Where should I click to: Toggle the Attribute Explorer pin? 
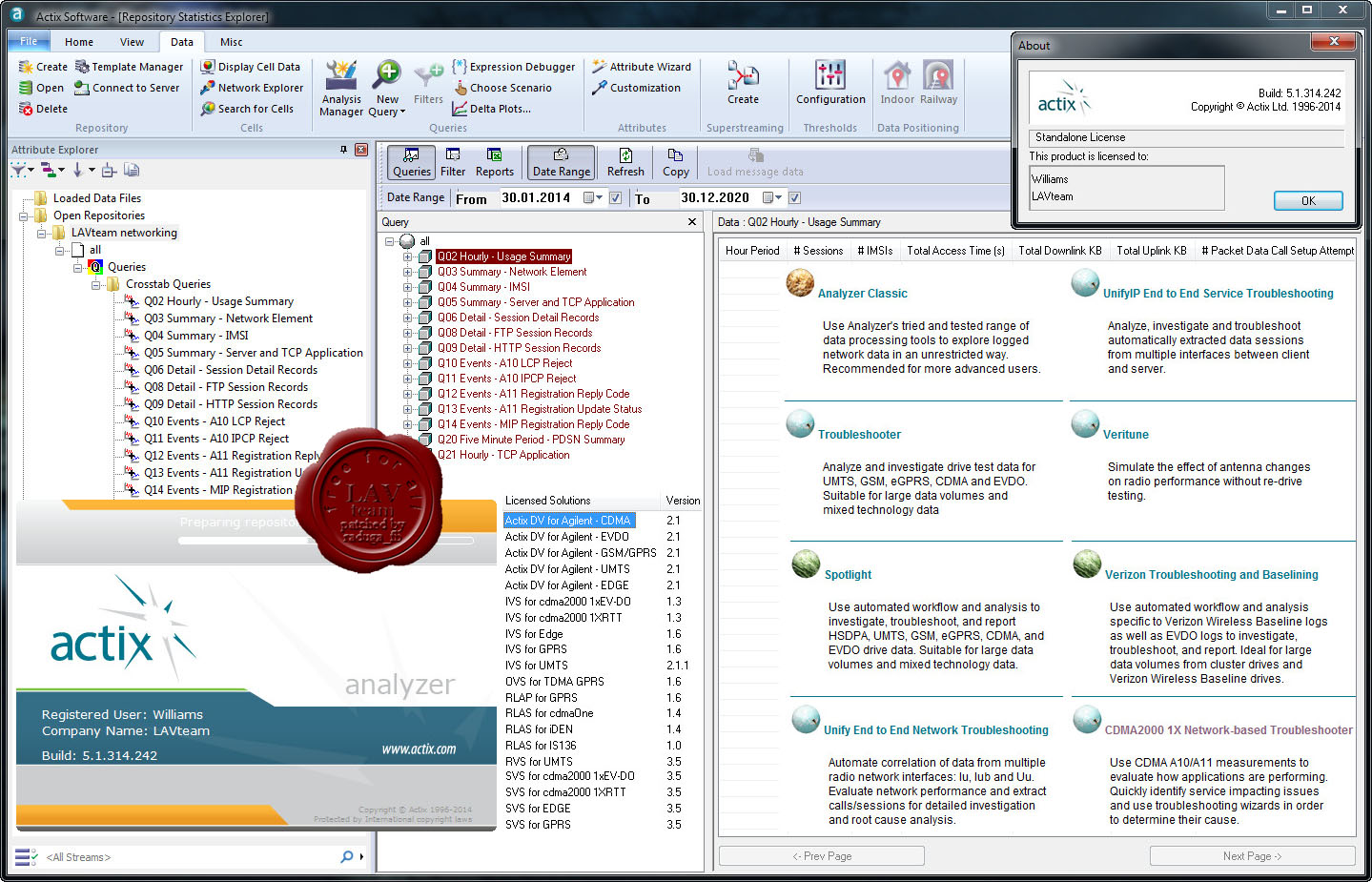[343, 150]
